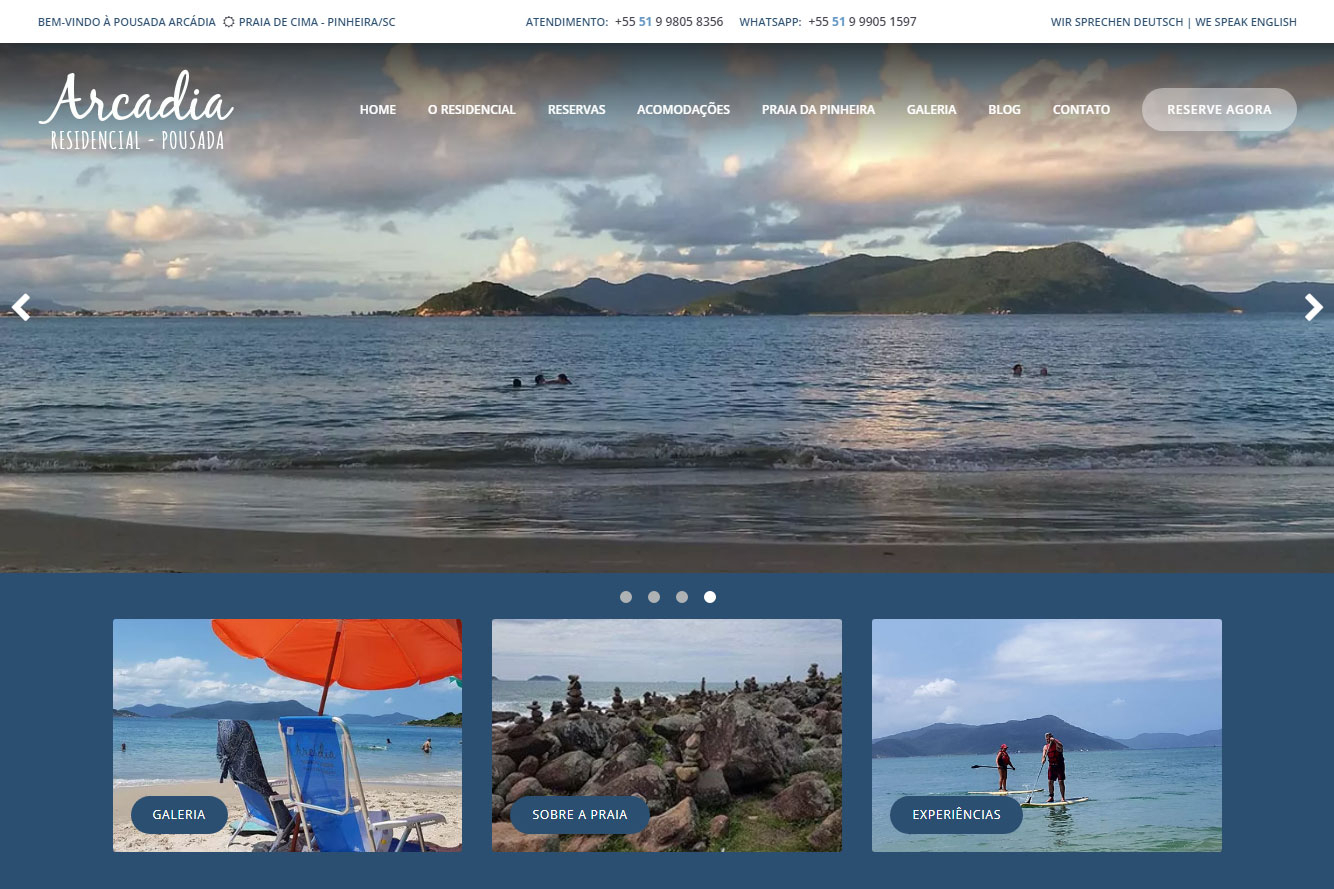Open the stacked rocks thumbnail image

point(667,735)
